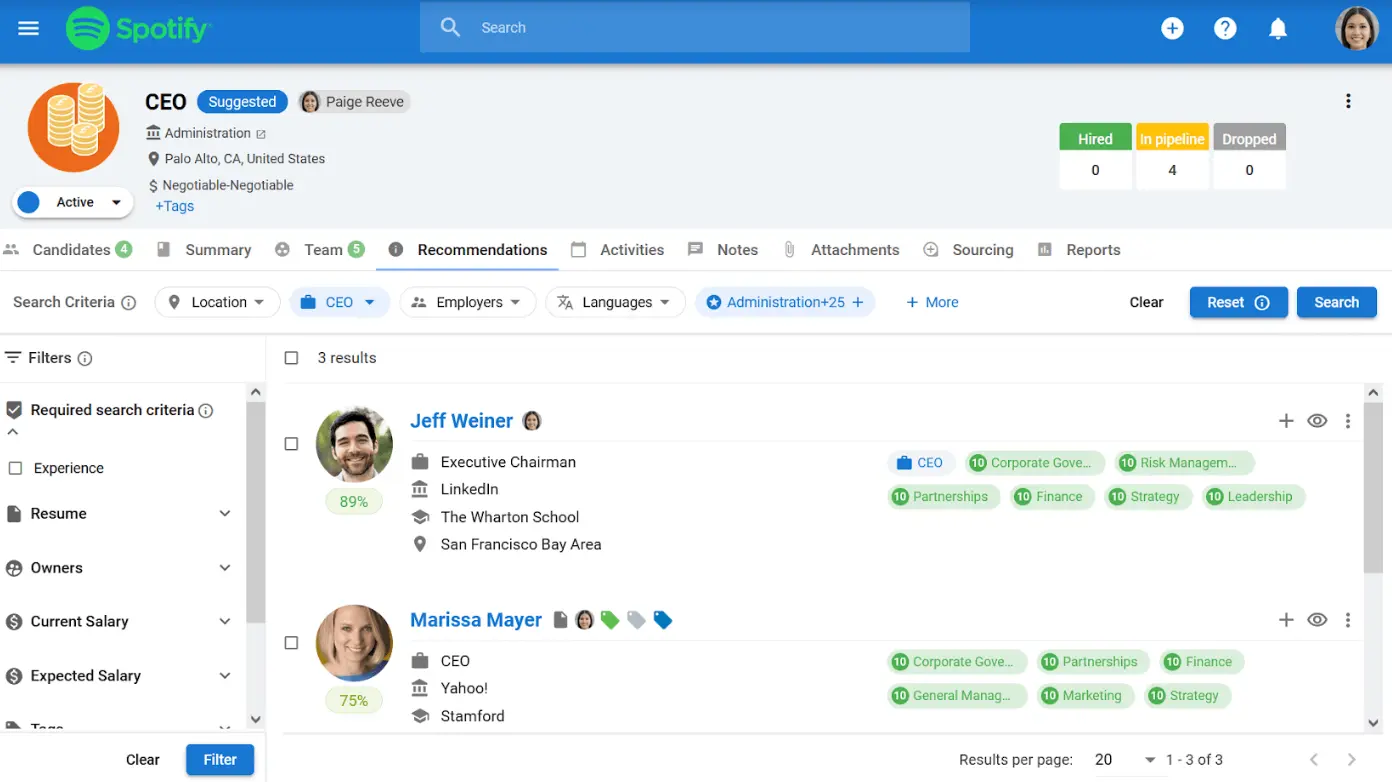Open the hamburger menu icon top left
Viewport: 1392px width, 782px height.
pos(28,27)
